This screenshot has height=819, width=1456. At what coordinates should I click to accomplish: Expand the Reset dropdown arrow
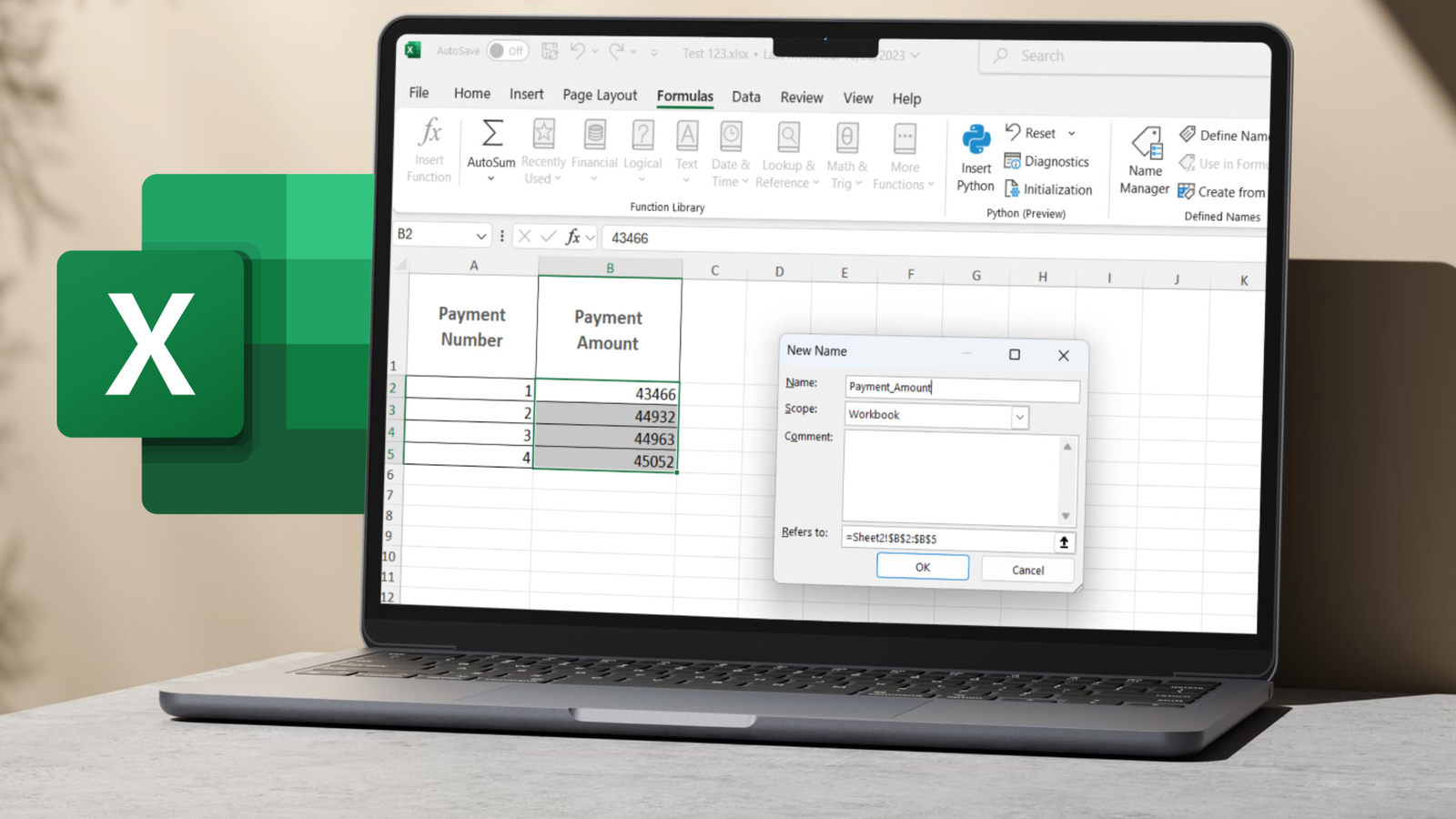(1072, 134)
